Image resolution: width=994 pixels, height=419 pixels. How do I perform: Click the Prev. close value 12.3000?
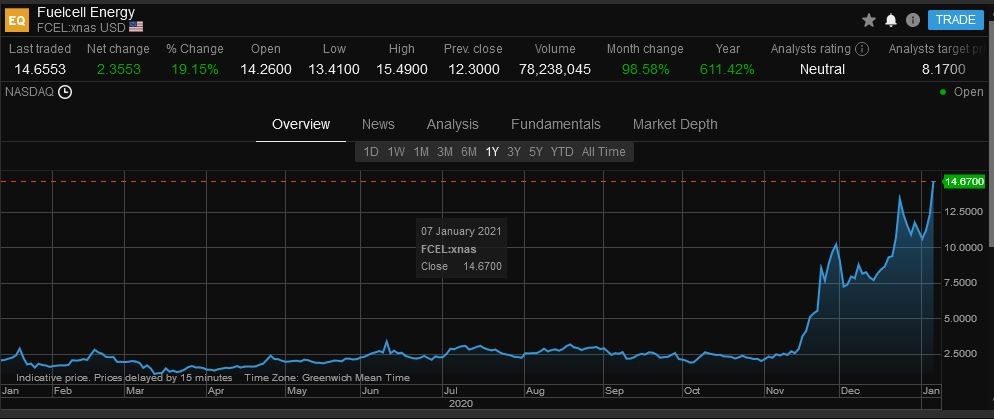474,70
